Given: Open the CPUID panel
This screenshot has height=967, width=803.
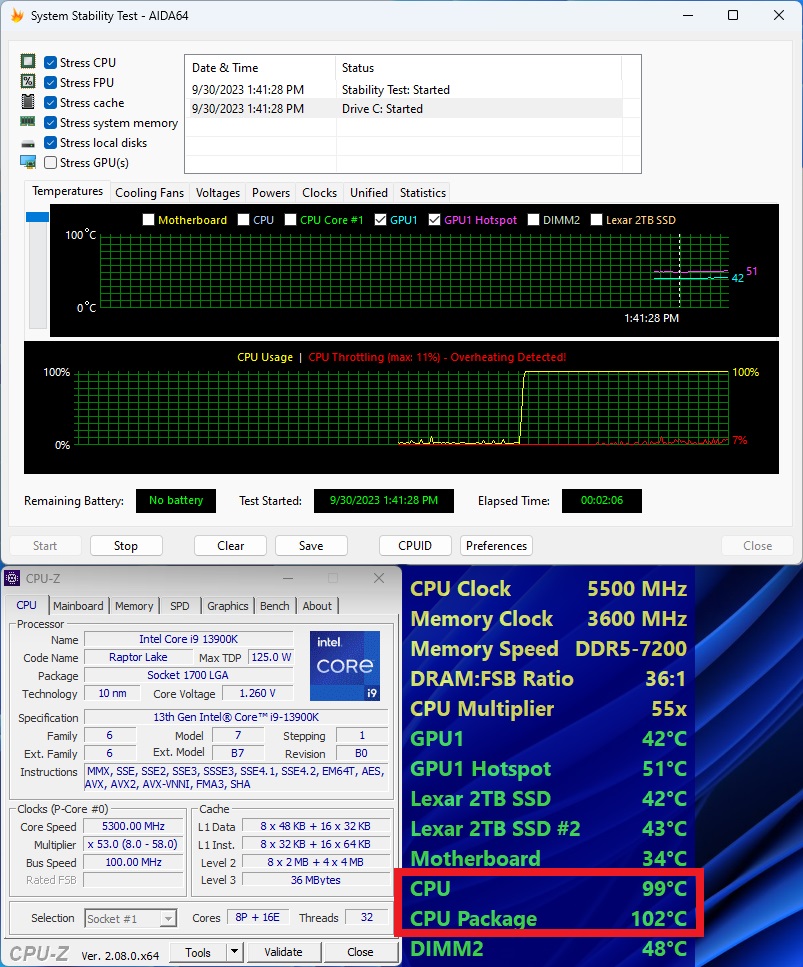Looking at the screenshot, I should (415, 546).
